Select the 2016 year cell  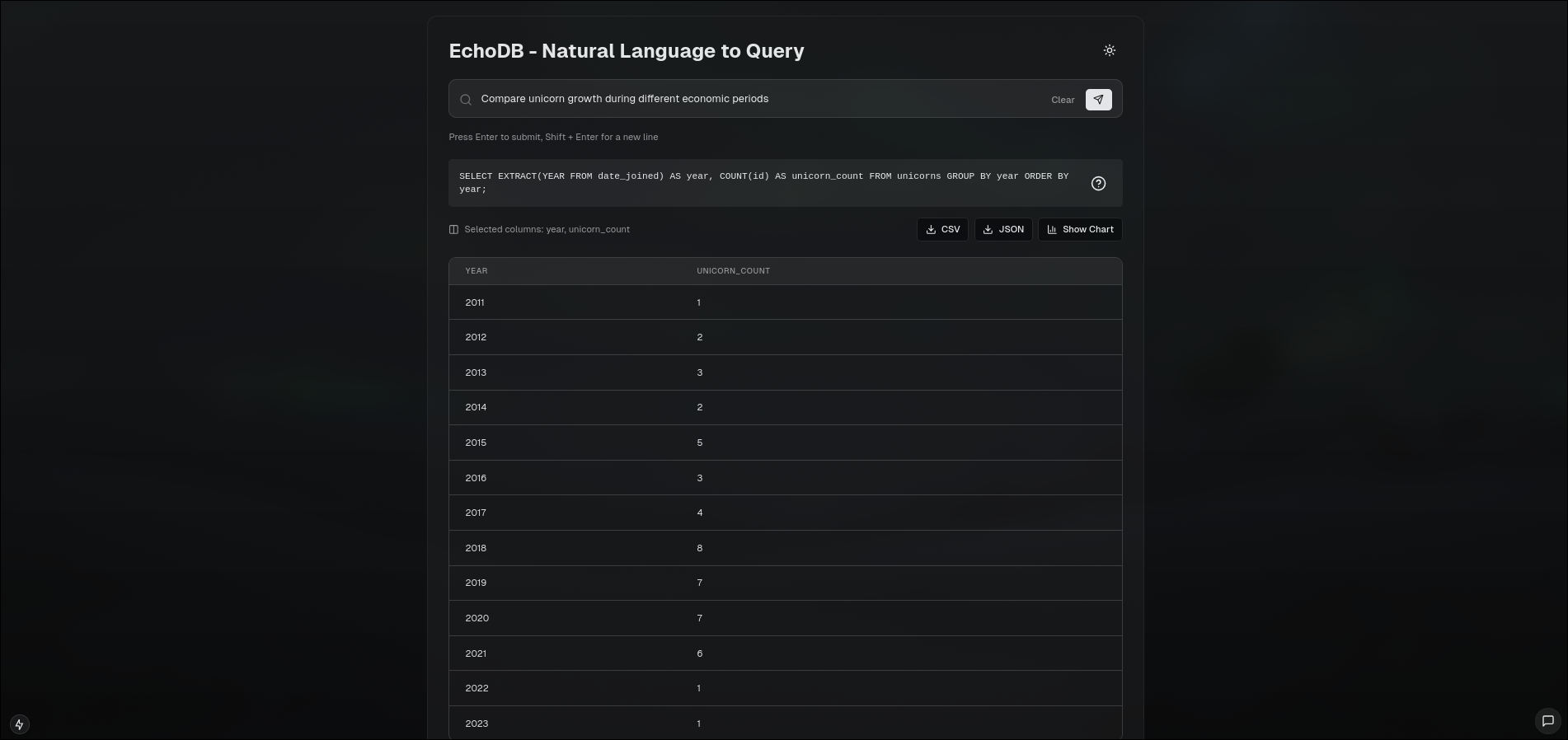[x=476, y=478]
